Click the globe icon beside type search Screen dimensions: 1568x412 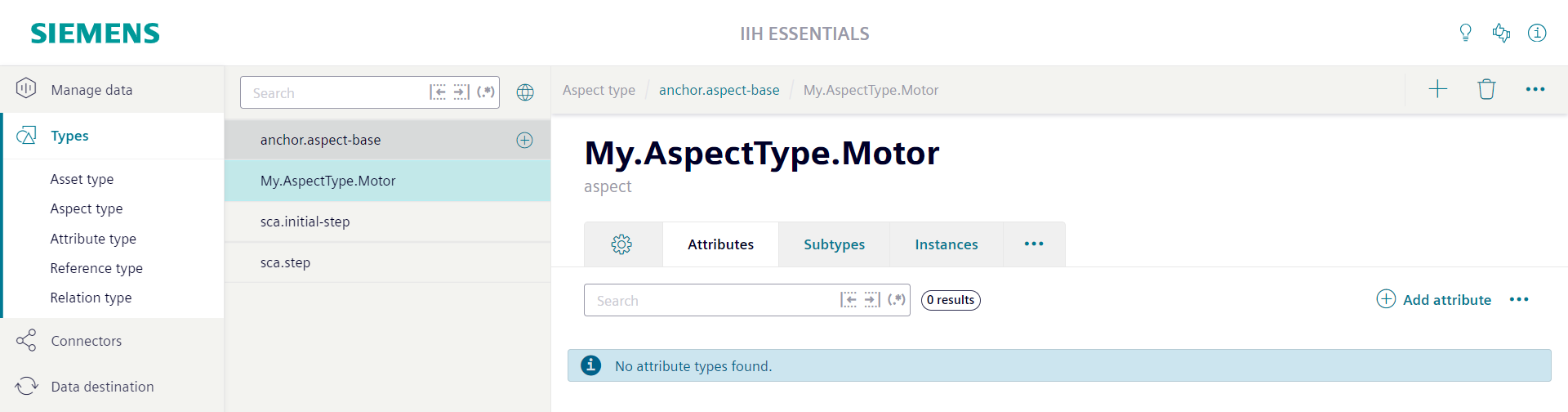[x=525, y=92]
